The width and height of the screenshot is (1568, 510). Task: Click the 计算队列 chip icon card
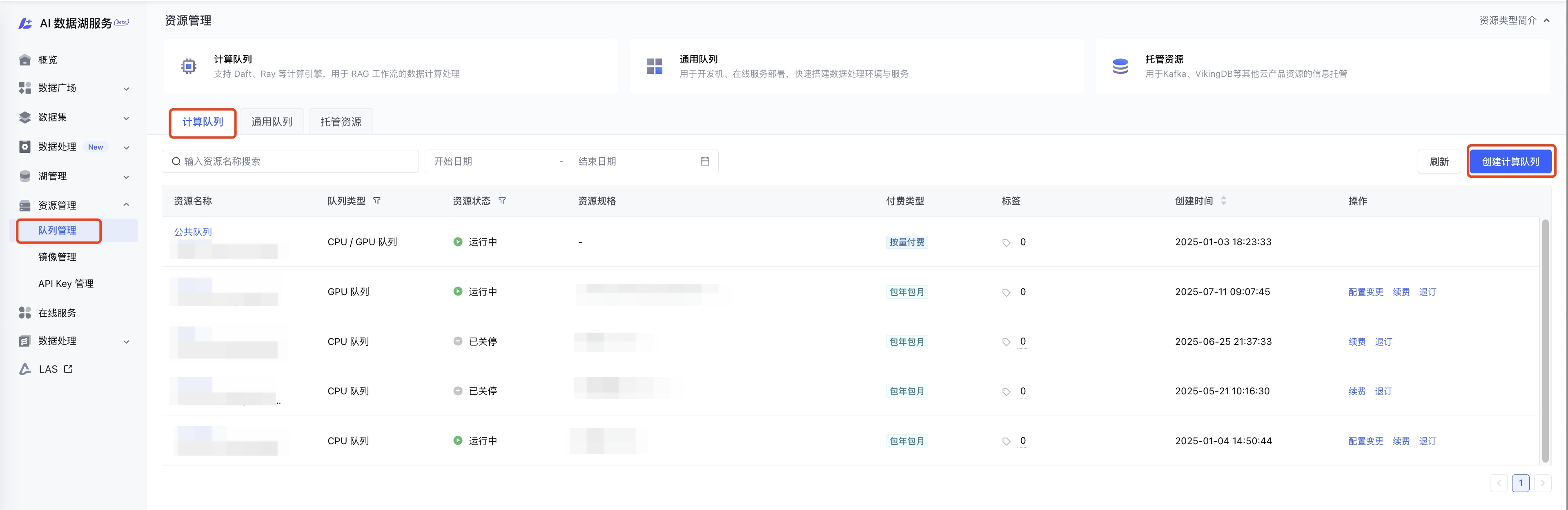pos(189,66)
